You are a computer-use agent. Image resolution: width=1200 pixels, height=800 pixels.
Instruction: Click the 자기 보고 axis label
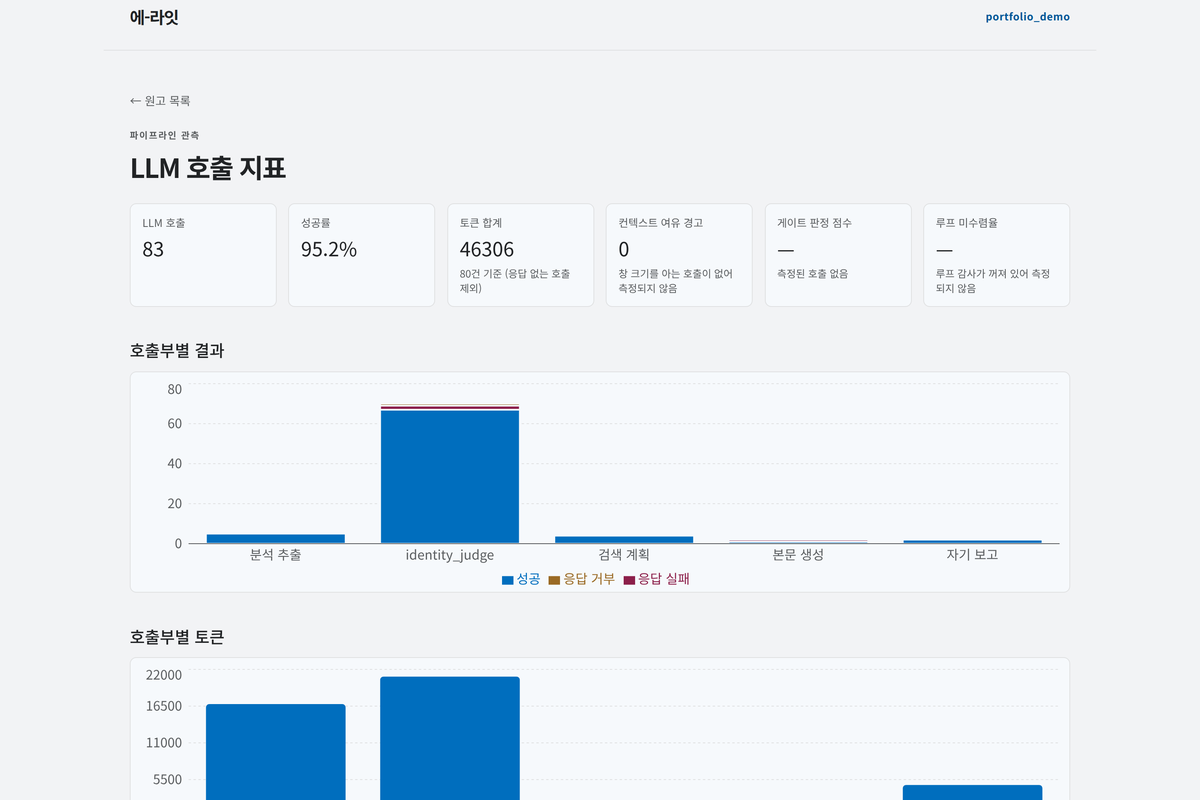click(x=972, y=555)
